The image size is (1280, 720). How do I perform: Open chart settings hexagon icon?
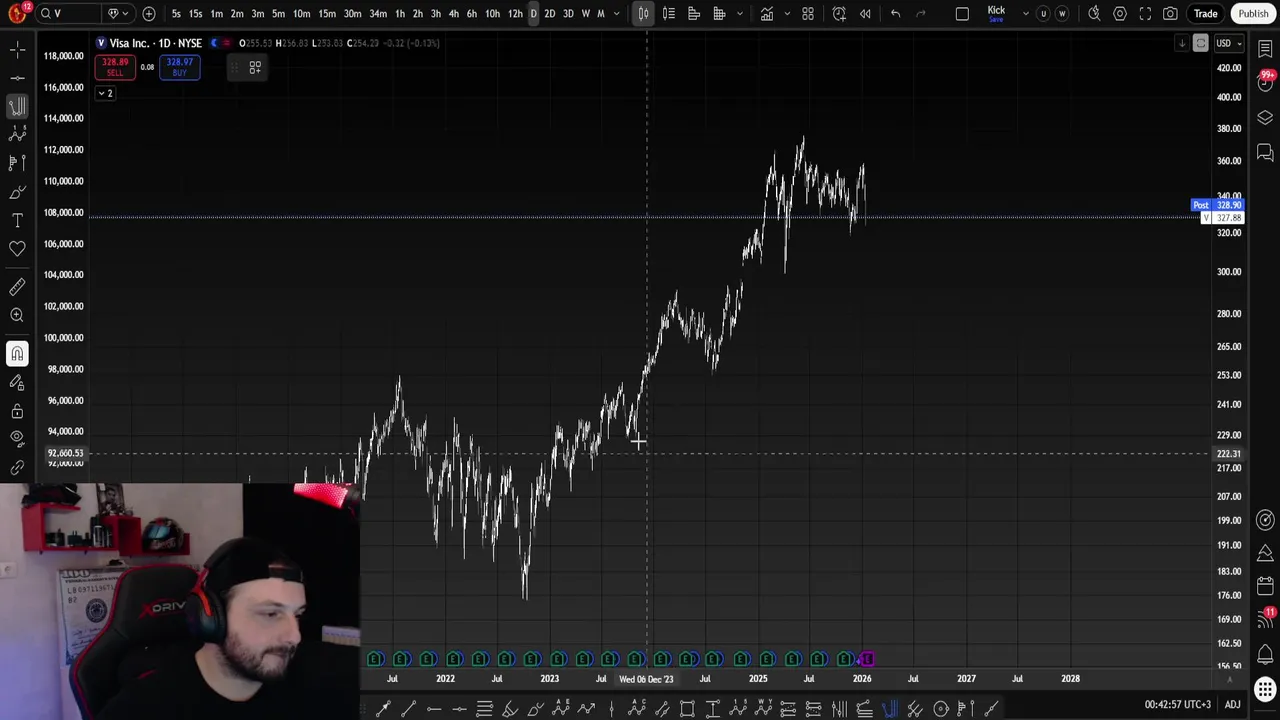pyautogui.click(x=1120, y=13)
